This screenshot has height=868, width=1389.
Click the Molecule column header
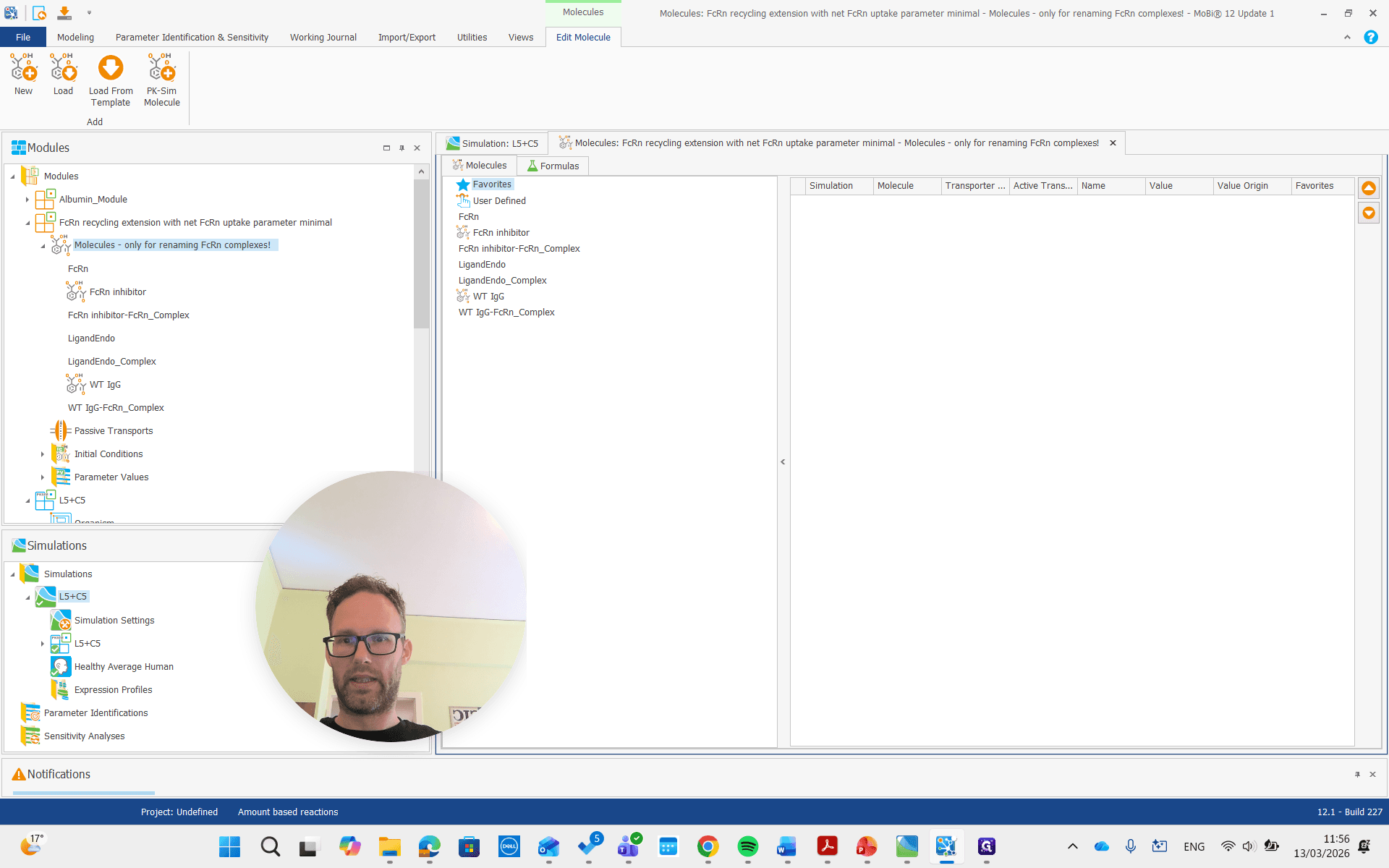(x=907, y=186)
